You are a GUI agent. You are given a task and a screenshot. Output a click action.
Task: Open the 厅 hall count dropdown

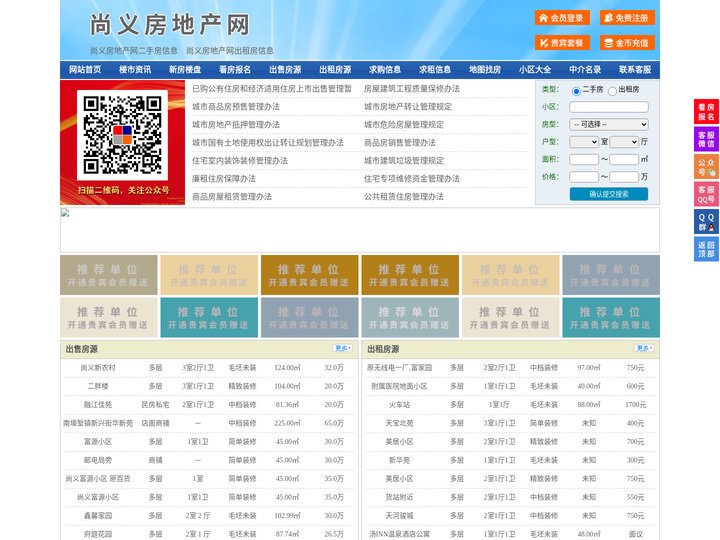click(x=624, y=142)
